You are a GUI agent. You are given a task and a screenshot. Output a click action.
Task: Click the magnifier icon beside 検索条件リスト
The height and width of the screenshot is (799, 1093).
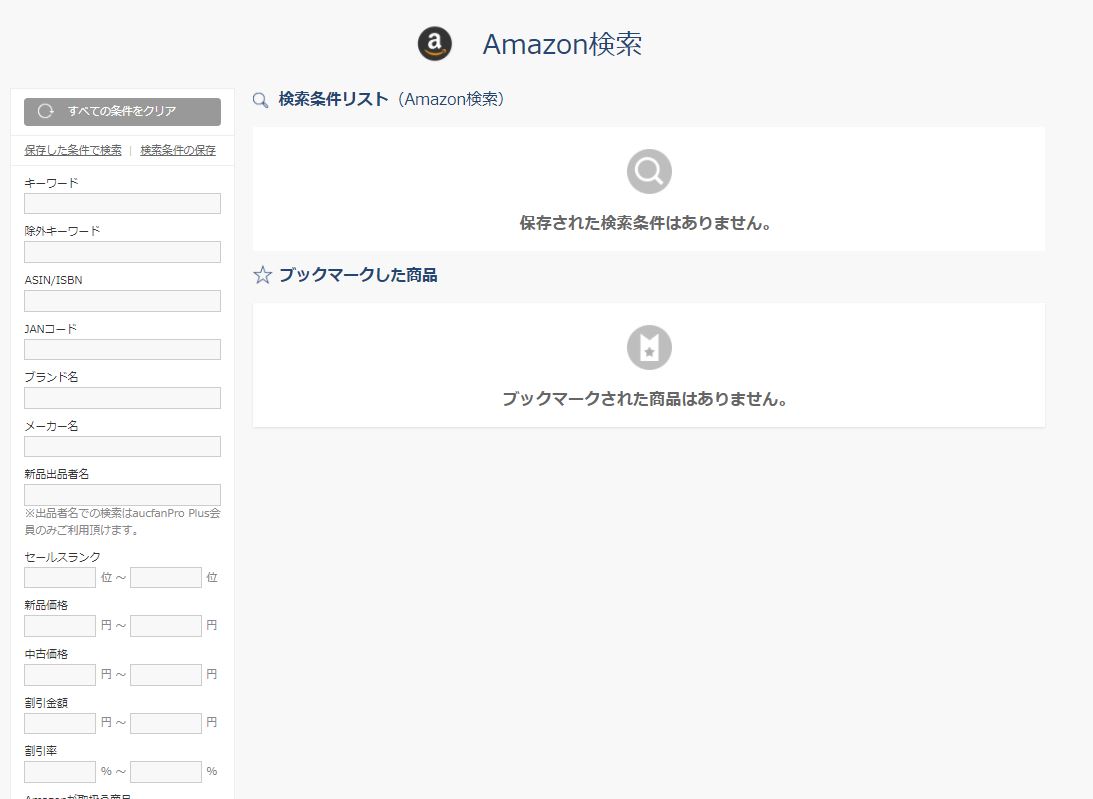click(261, 100)
